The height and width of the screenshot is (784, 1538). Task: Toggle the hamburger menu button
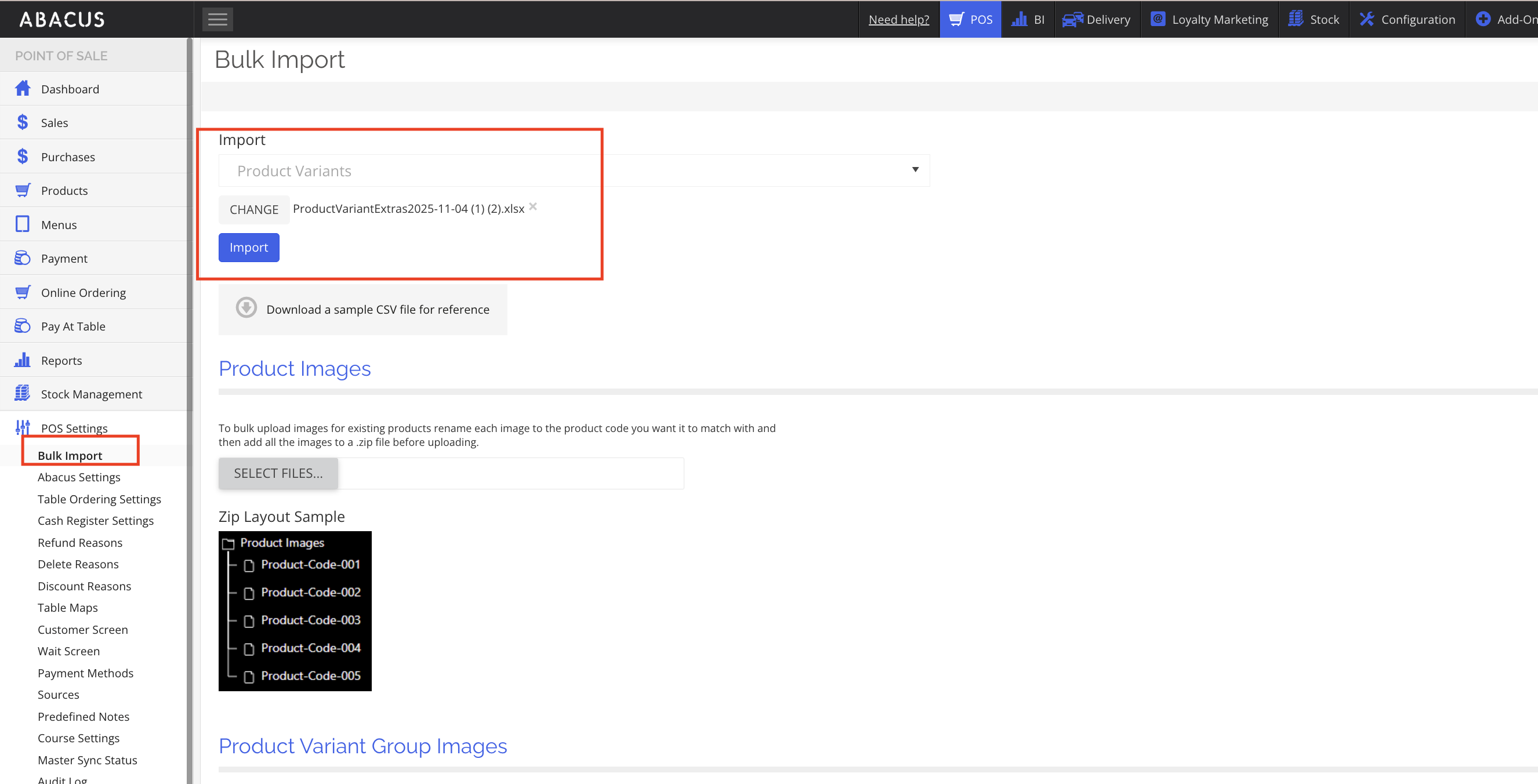217,19
